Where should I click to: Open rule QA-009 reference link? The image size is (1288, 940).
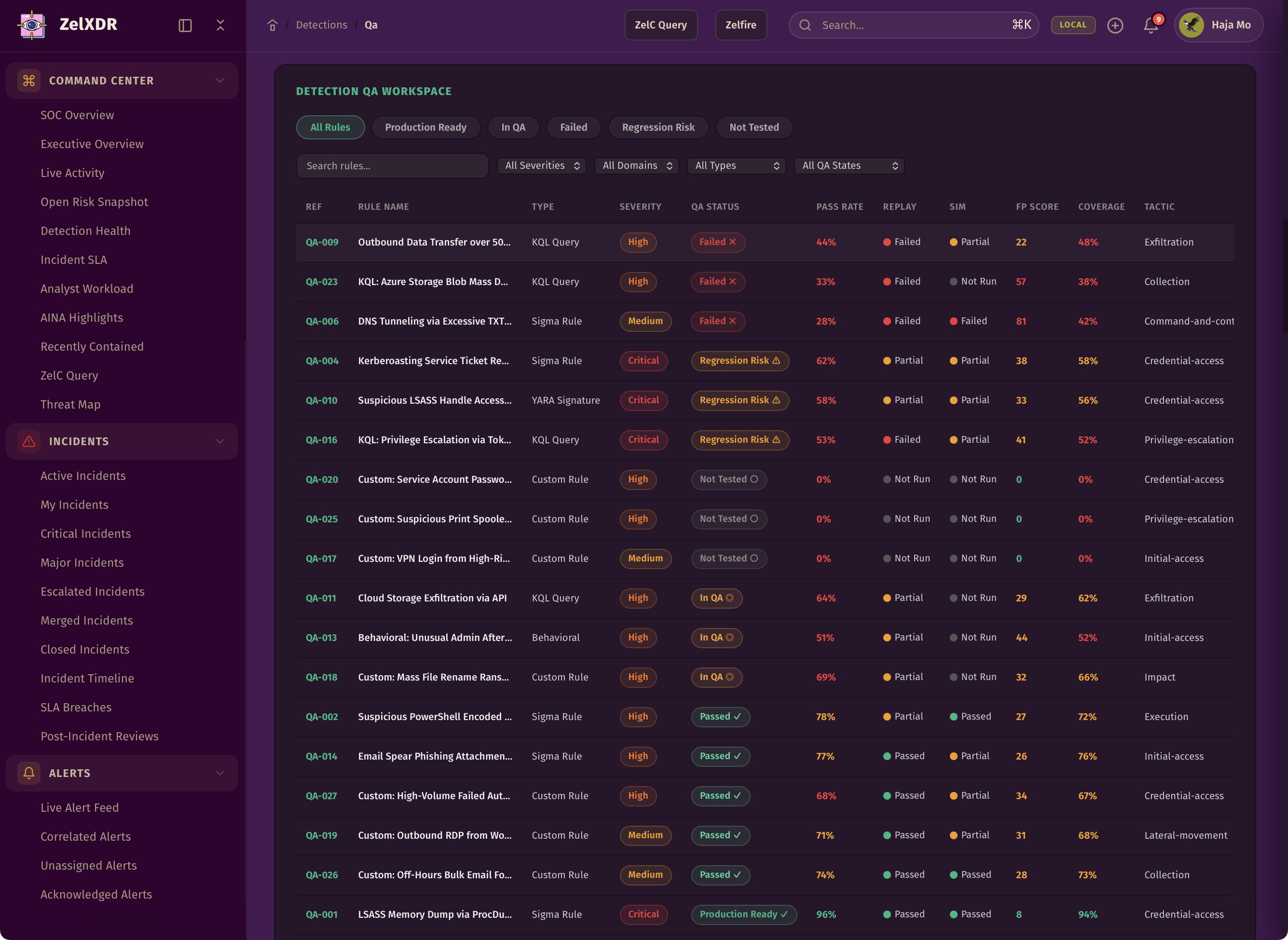click(x=322, y=243)
